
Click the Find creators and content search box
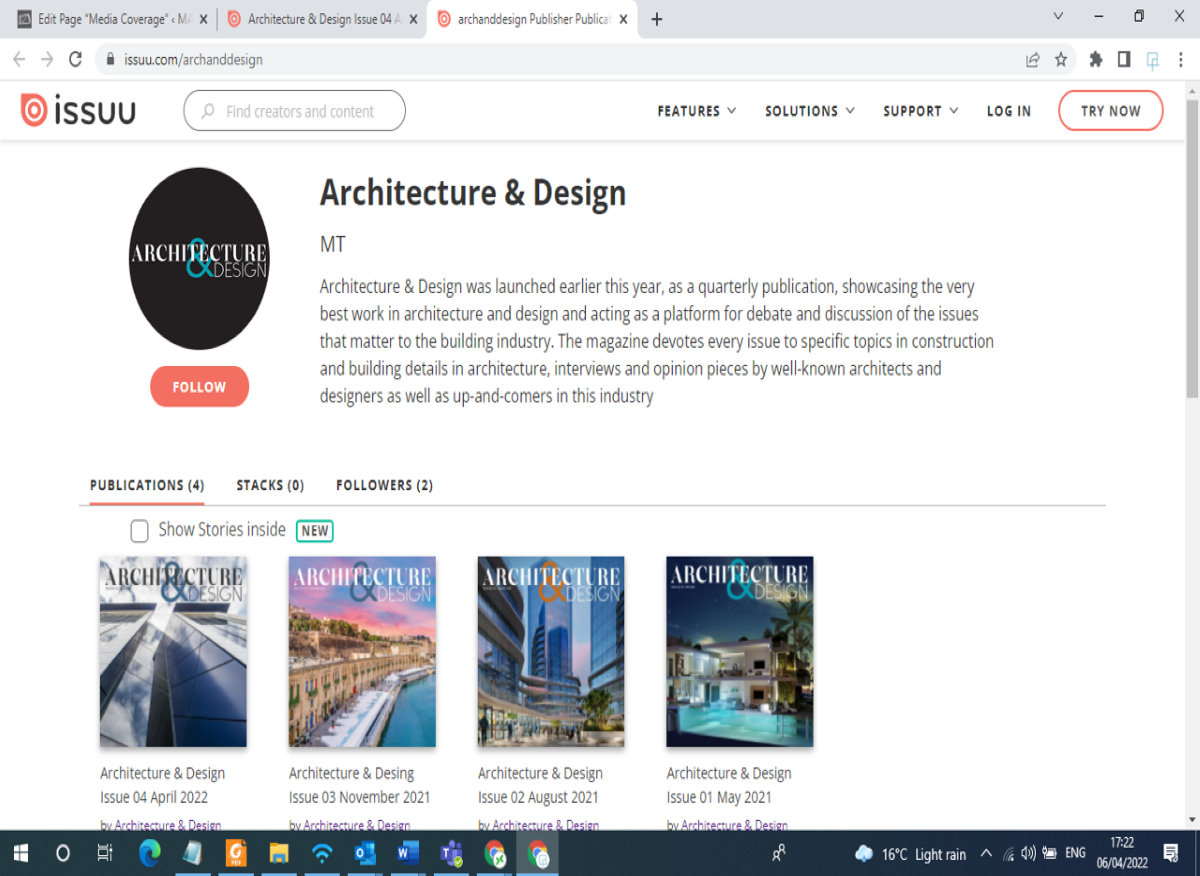coord(294,111)
